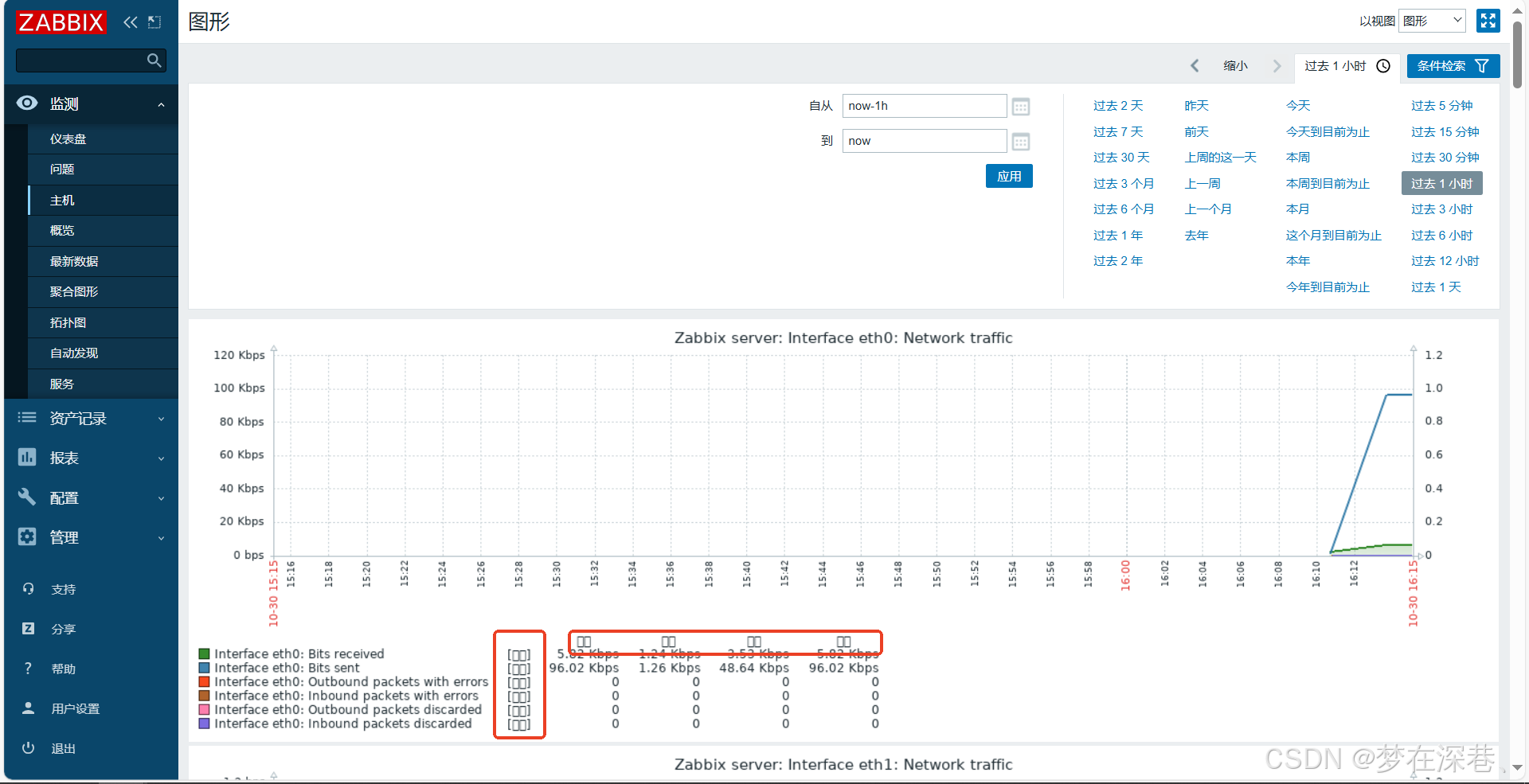Click the 应用 apply button
The width and height of the screenshot is (1529, 784).
[1009, 176]
